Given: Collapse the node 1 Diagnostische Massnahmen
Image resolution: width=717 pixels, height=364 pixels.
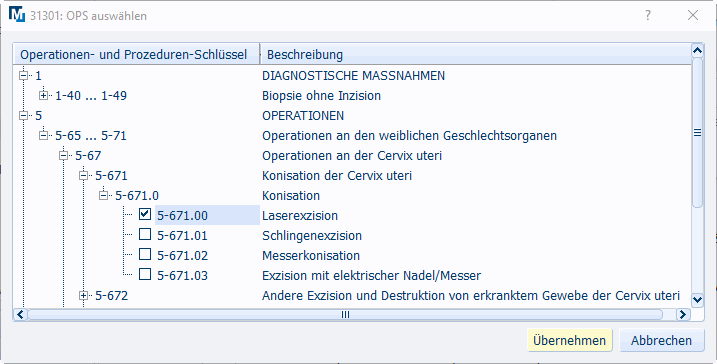Looking at the screenshot, I should [x=23, y=75].
